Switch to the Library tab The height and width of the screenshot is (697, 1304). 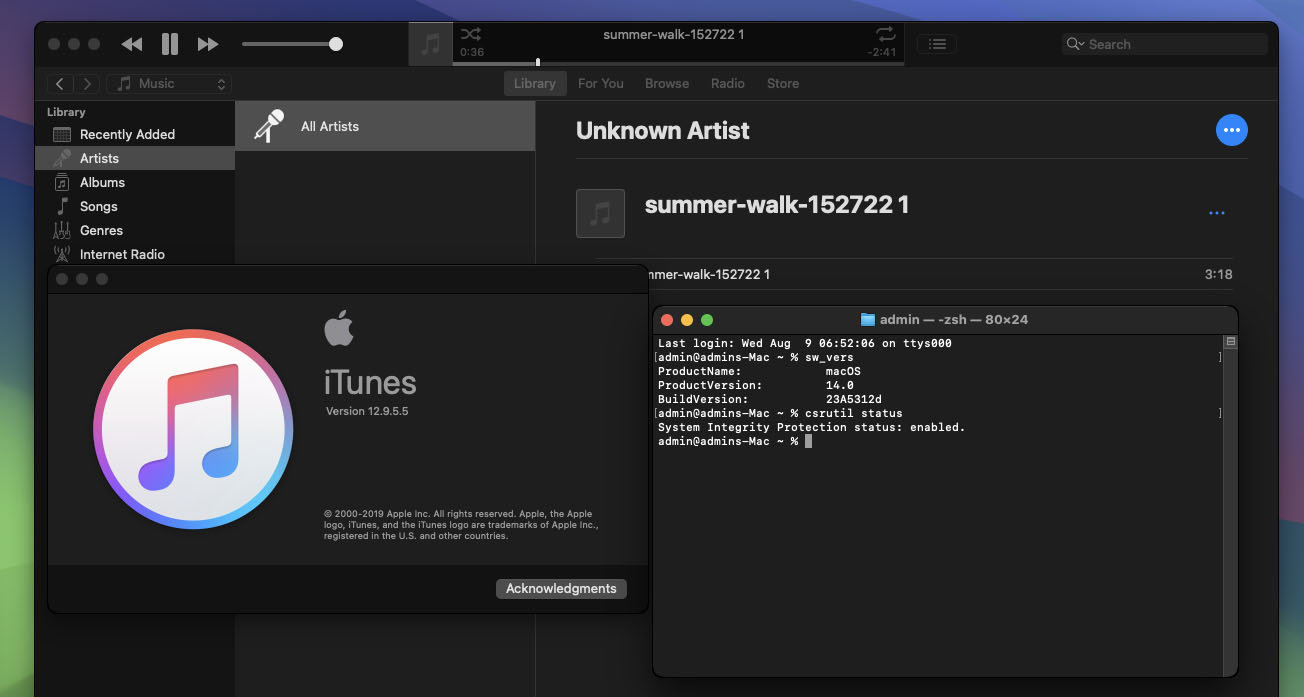[535, 83]
